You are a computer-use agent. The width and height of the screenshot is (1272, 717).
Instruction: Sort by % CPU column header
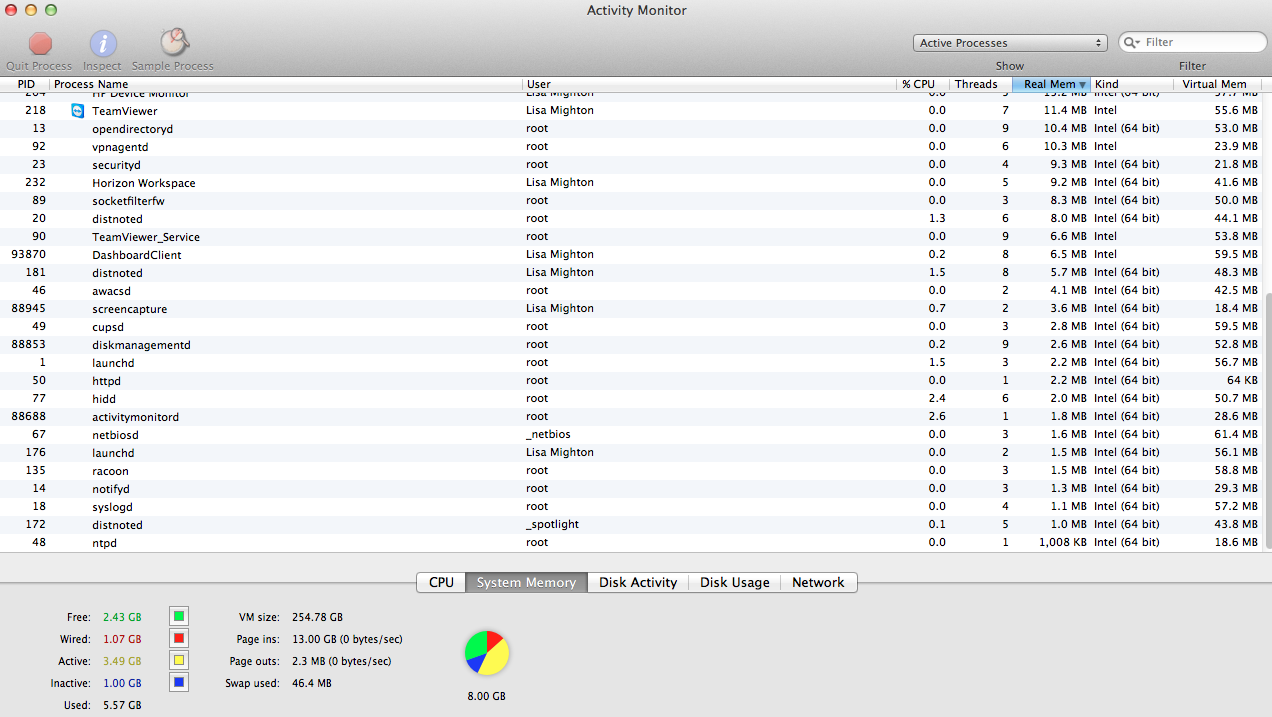pyautogui.click(x=922, y=85)
